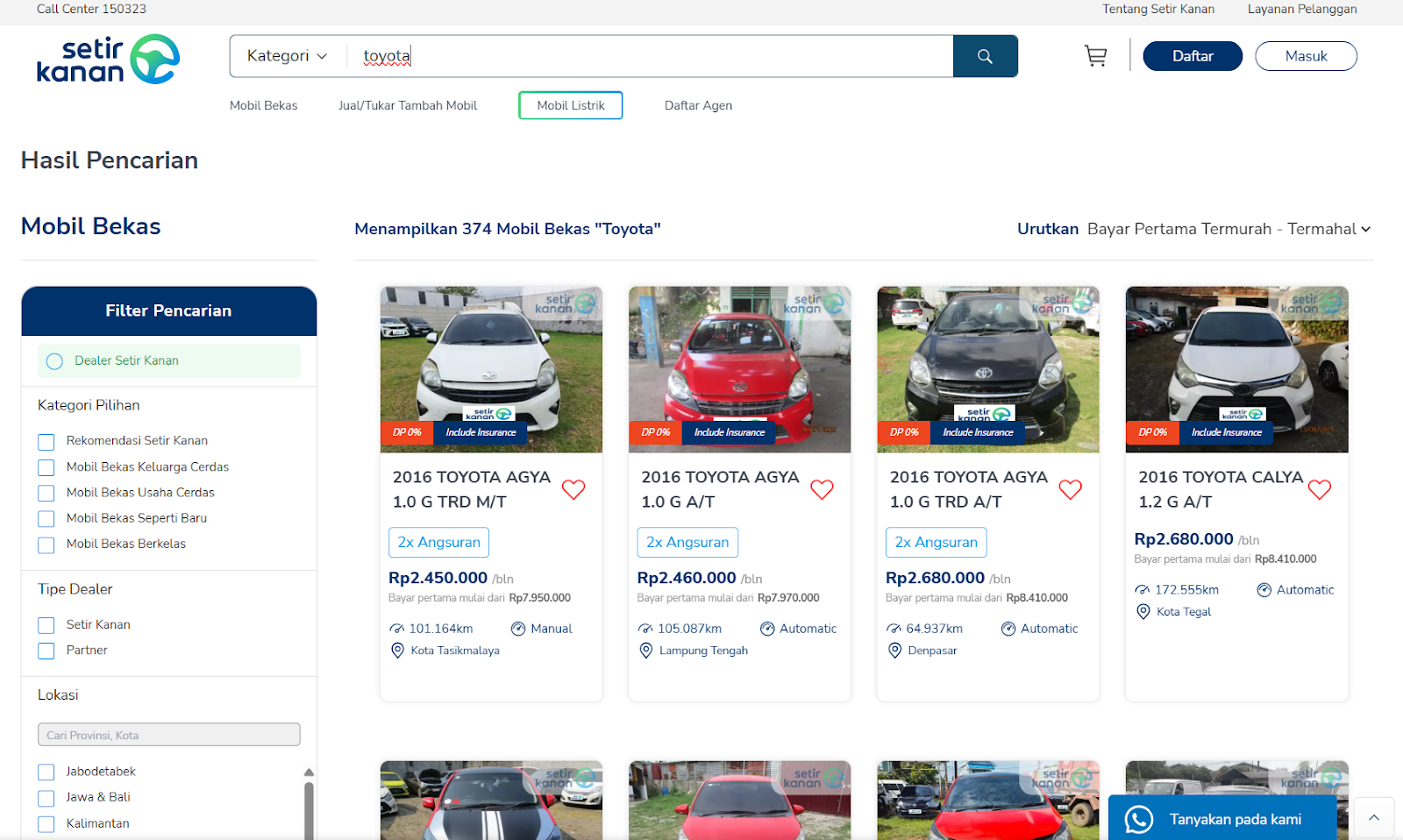
Task: Click price Rp2.450.000 /bln
Action: pyautogui.click(x=451, y=578)
